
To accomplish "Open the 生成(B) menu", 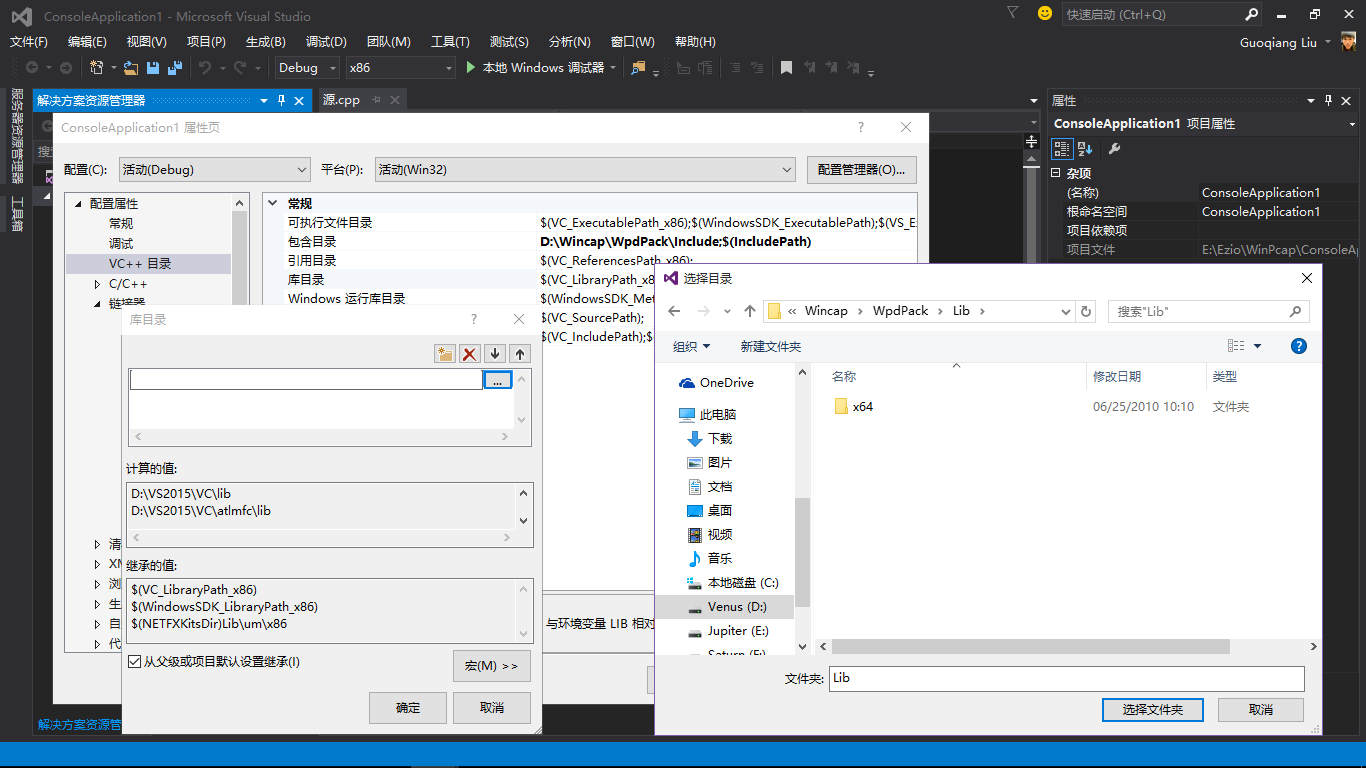I will pos(266,41).
